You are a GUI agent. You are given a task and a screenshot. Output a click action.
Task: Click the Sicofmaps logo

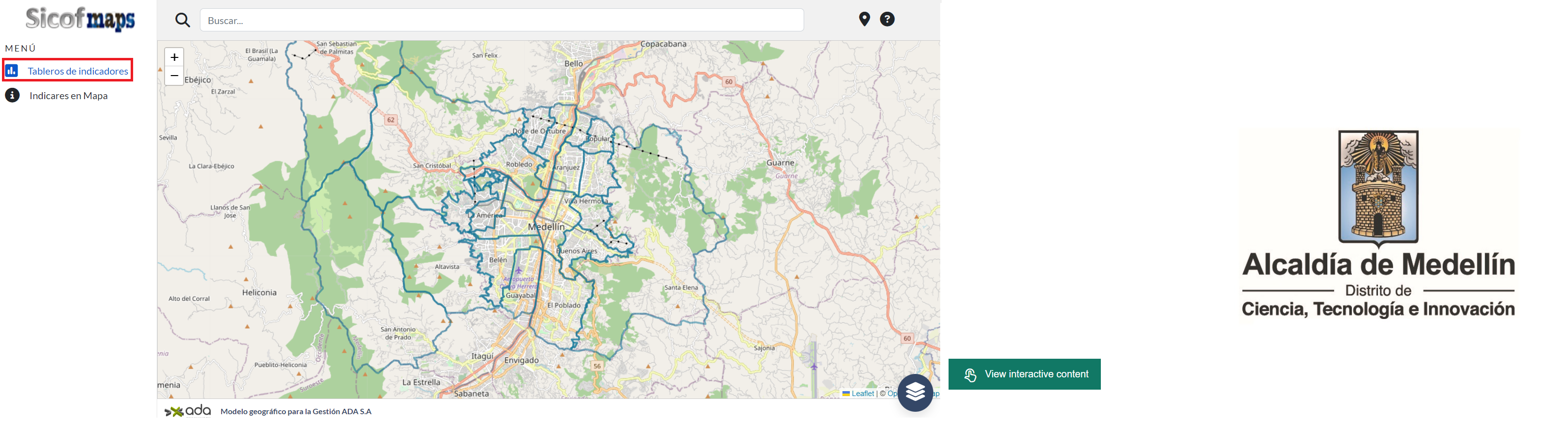pyautogui.click(x=80, y=19)
